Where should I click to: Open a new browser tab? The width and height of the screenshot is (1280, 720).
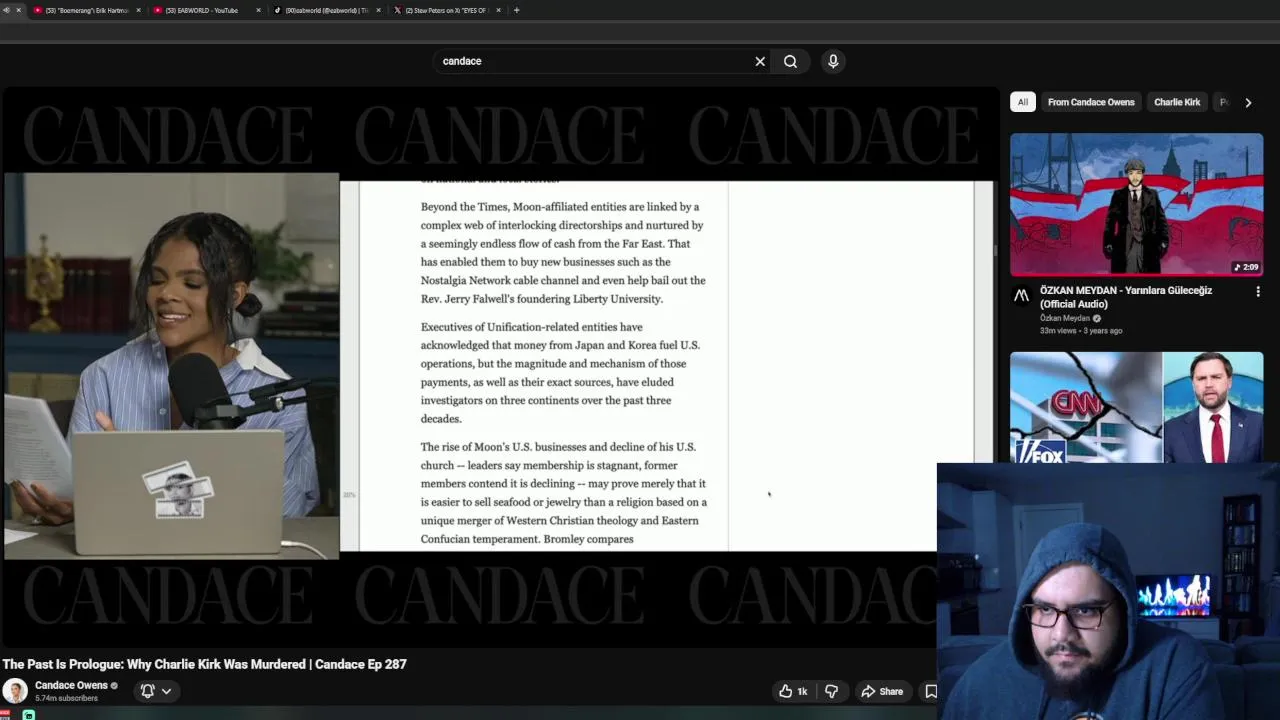pos(516,10)
